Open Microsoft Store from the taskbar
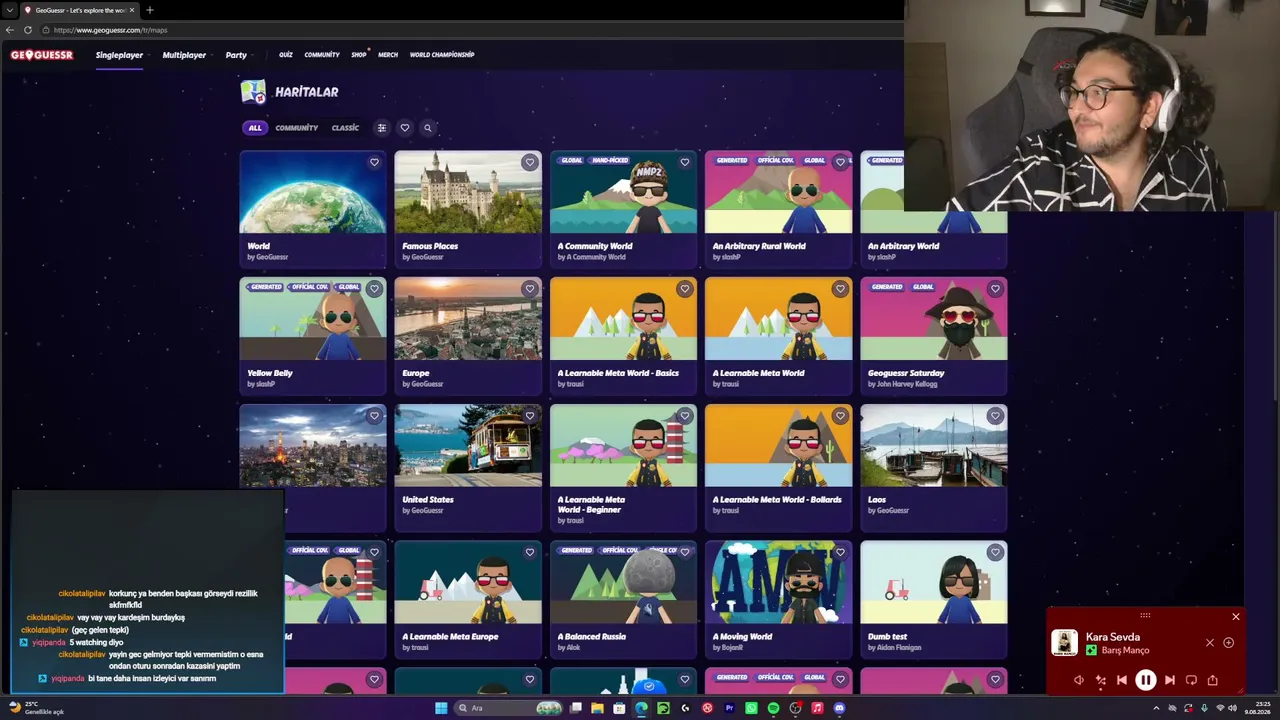 [619, 708]
